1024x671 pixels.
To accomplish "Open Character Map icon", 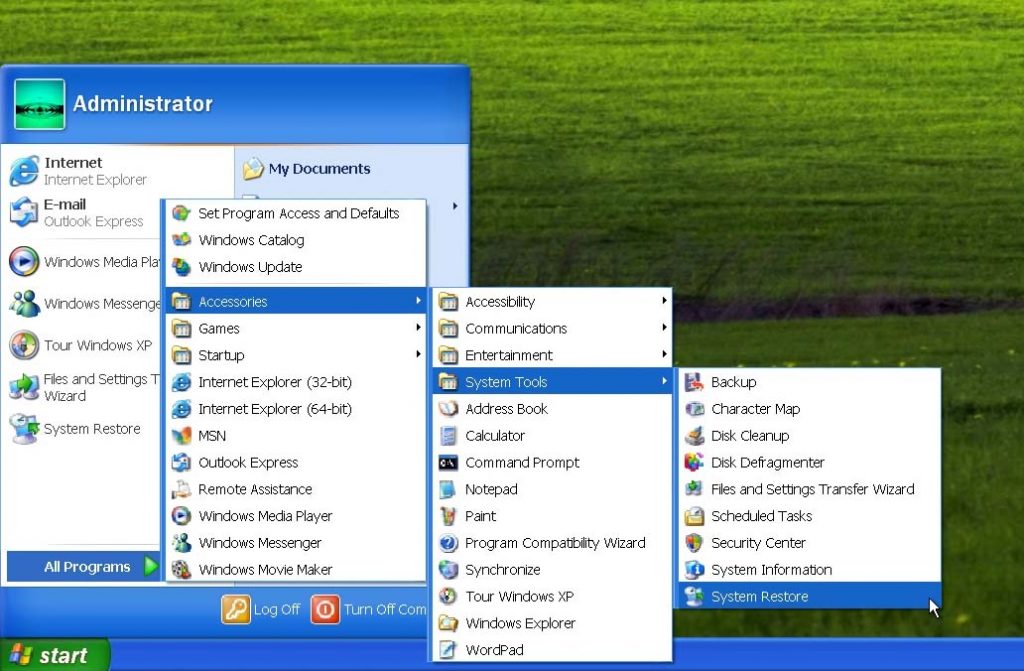I will click(694, 408).
